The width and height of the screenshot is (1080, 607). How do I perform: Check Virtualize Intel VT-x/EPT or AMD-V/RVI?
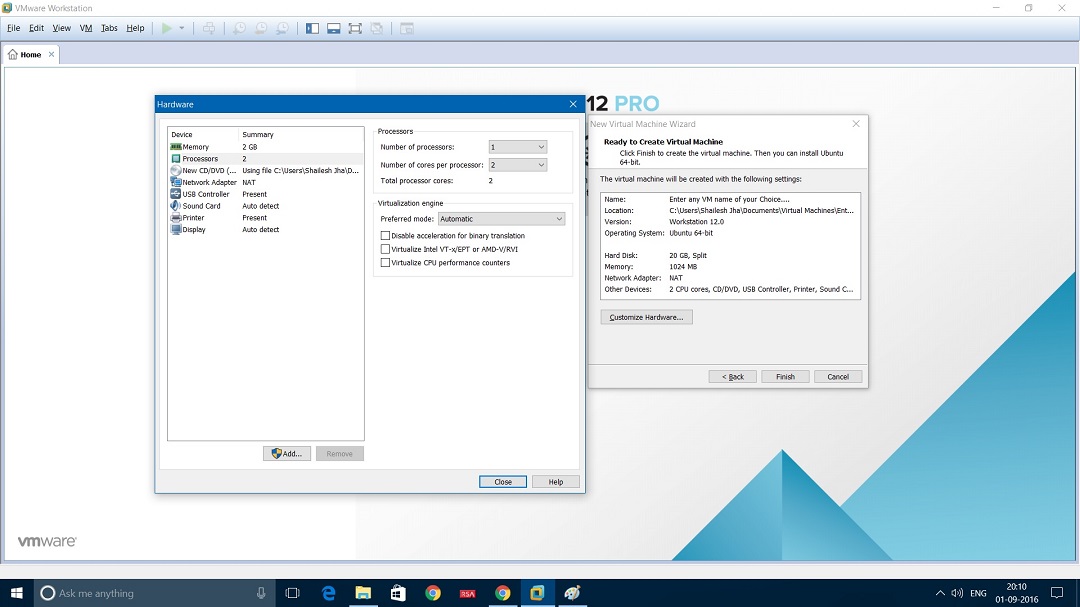(x=385, y=249)
